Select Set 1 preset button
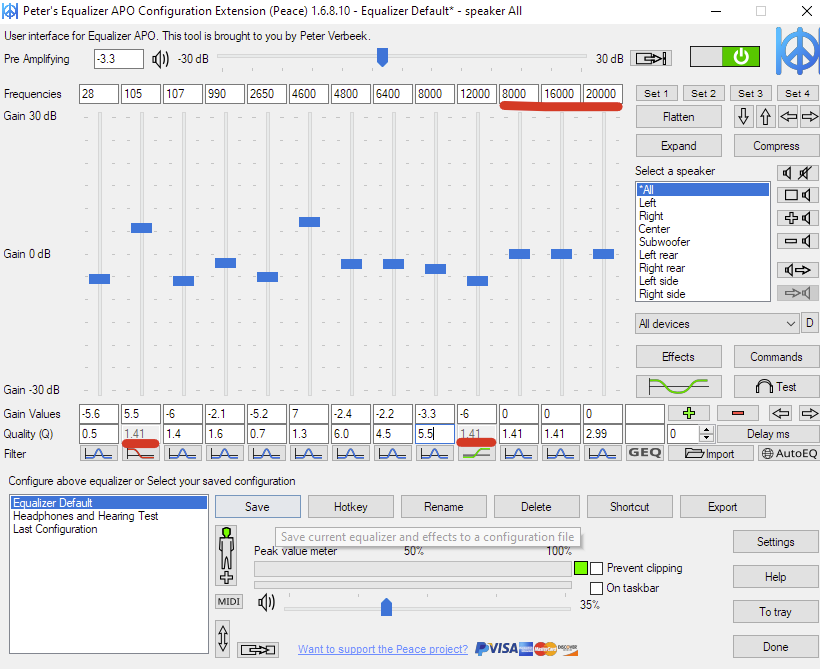This screenshot has width=820, height=669. [656, 94]
